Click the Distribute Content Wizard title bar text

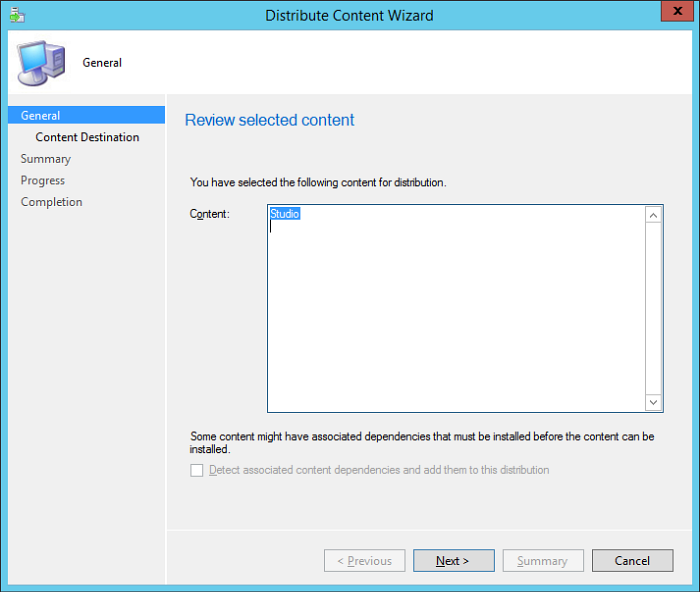349,15
